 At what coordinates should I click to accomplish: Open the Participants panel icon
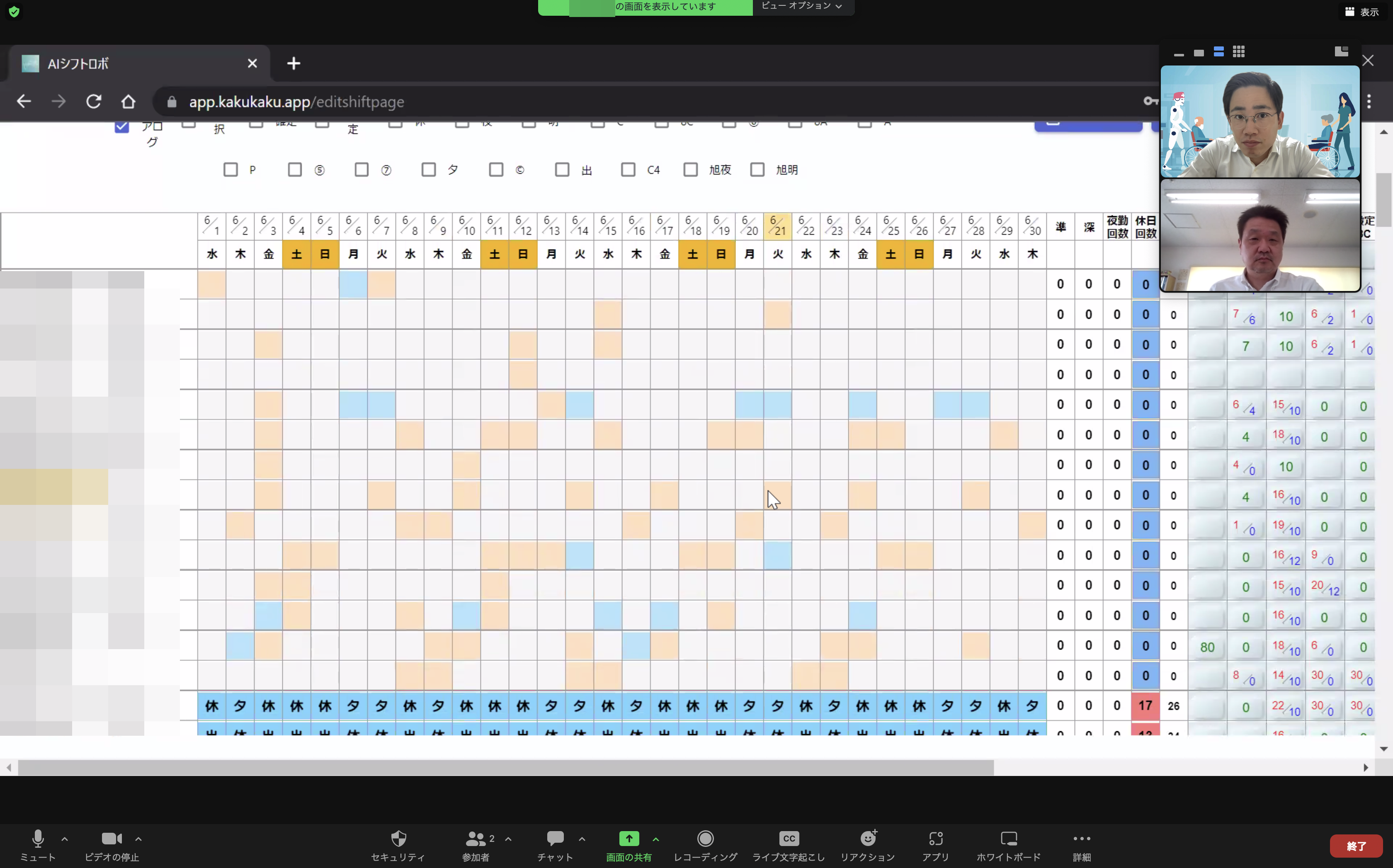coord(476,839)
